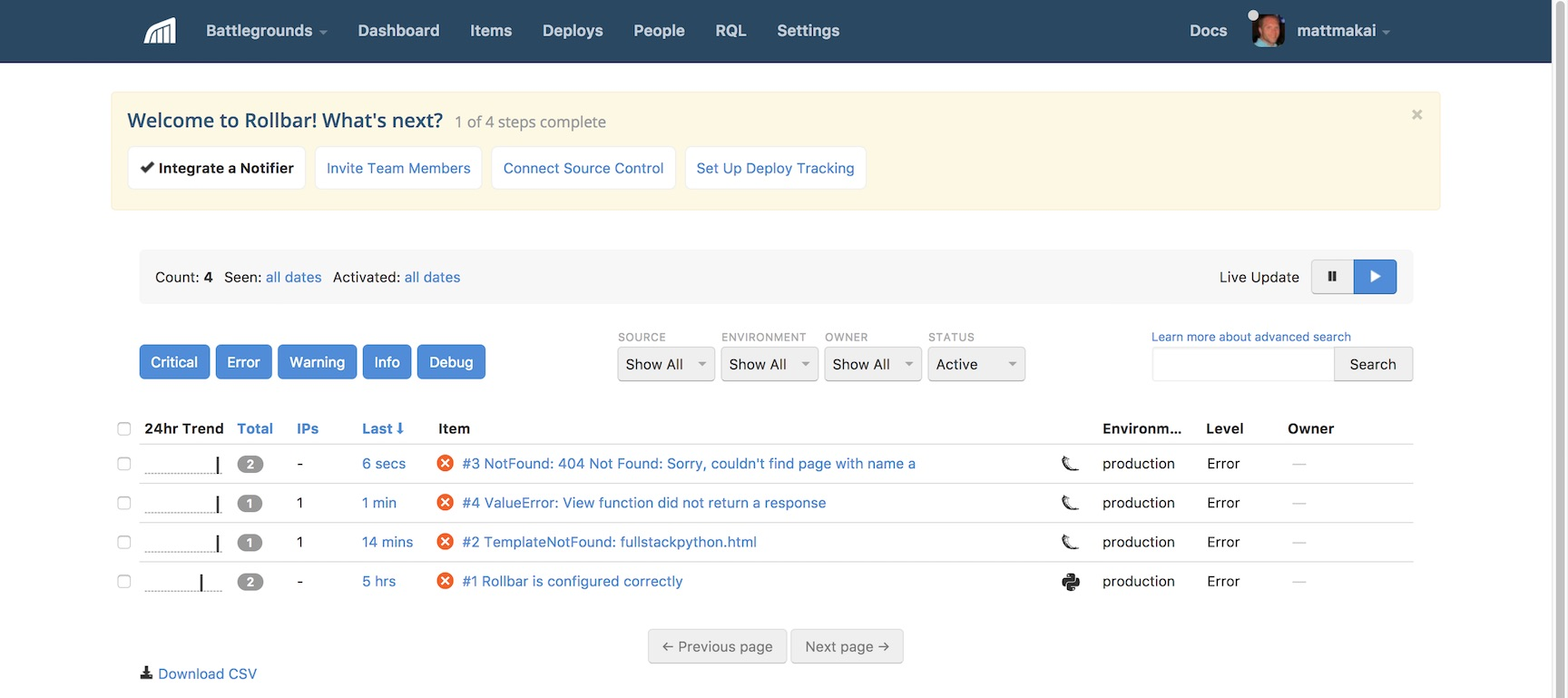The height and width of the screenshot is (698, 1568).
Task: Toggle the select-all items checkbox
Action: click(124, 429)
